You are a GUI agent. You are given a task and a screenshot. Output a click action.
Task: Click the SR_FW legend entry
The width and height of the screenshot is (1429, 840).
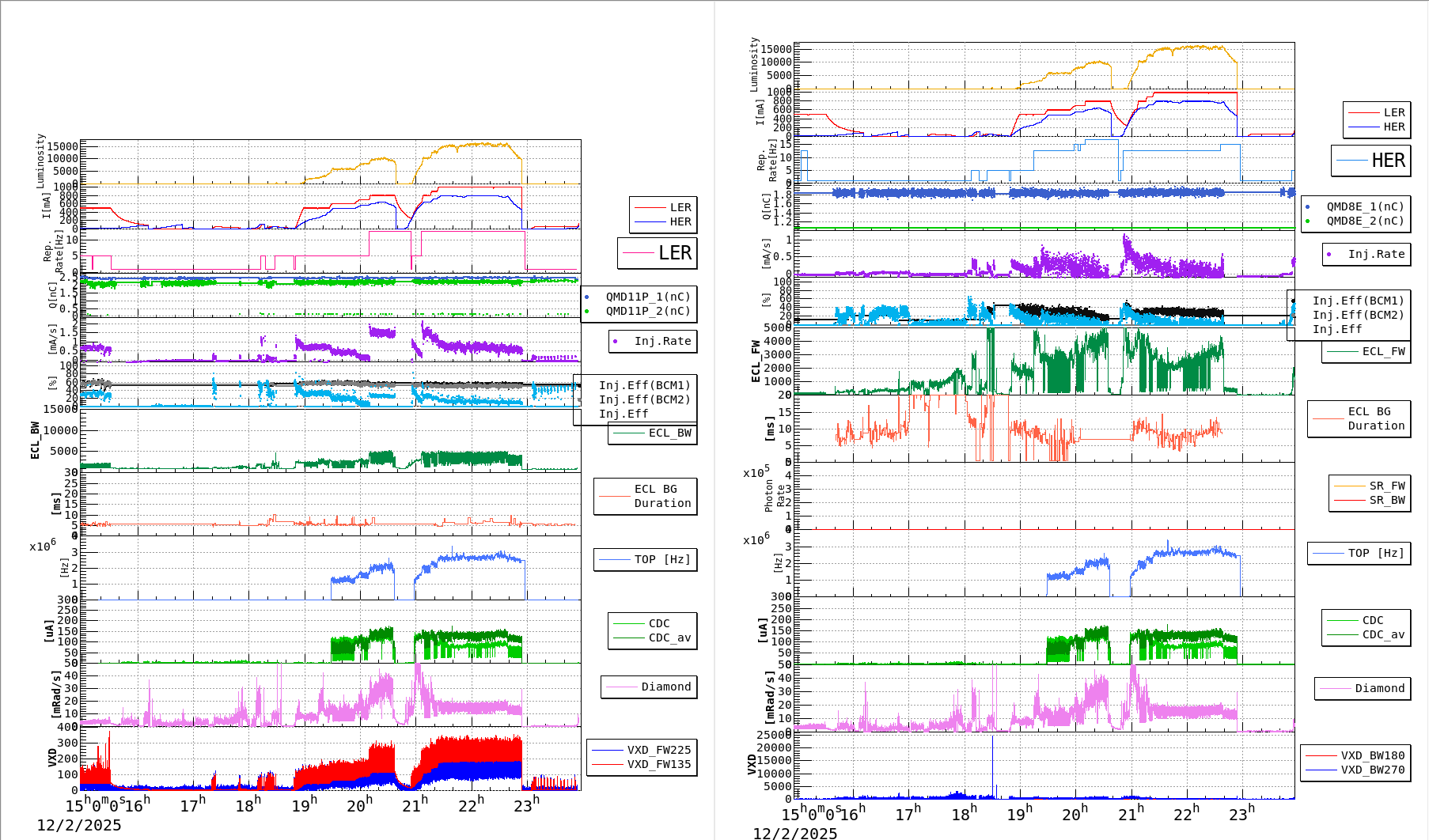coord(1386,486)
